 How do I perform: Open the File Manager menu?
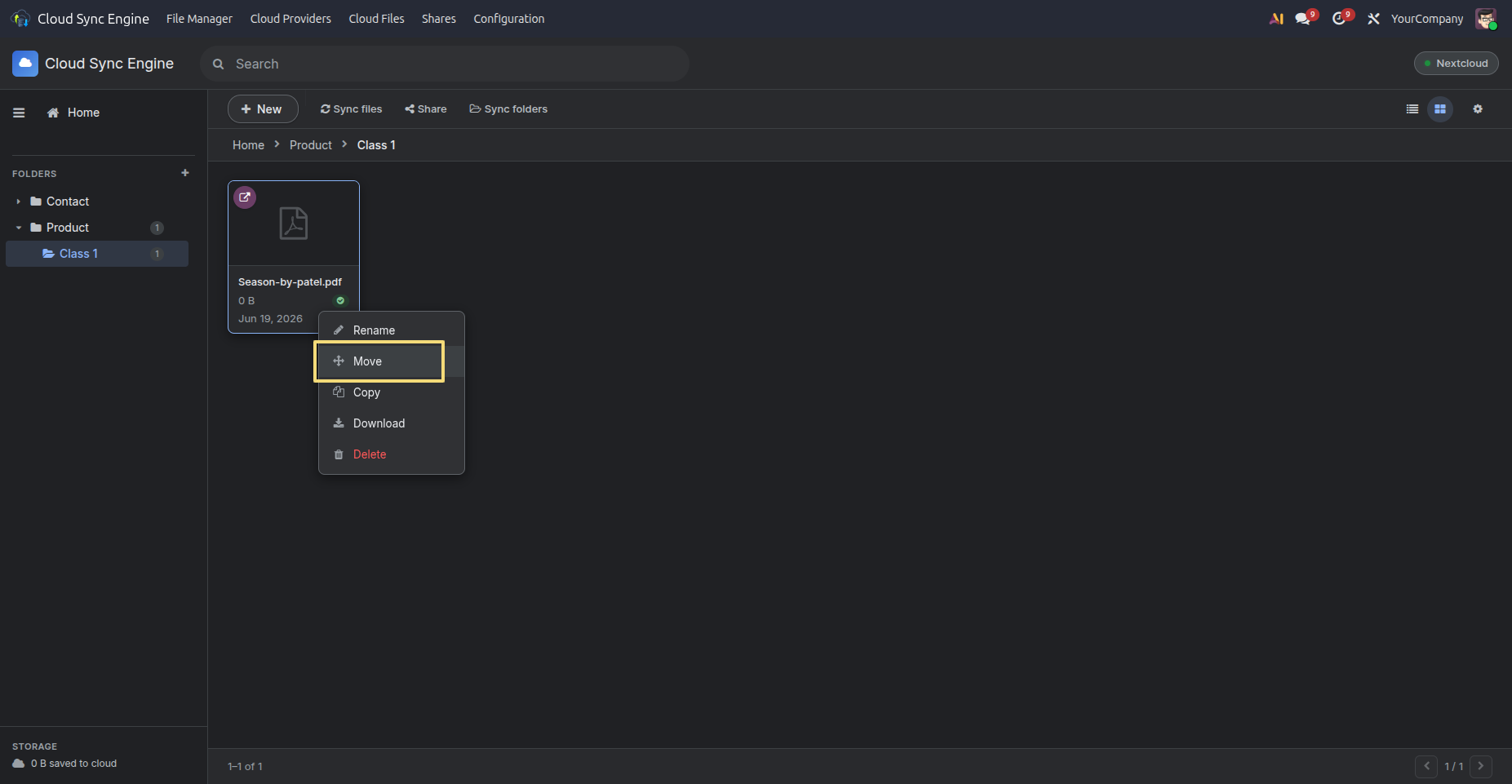point(199,19)
